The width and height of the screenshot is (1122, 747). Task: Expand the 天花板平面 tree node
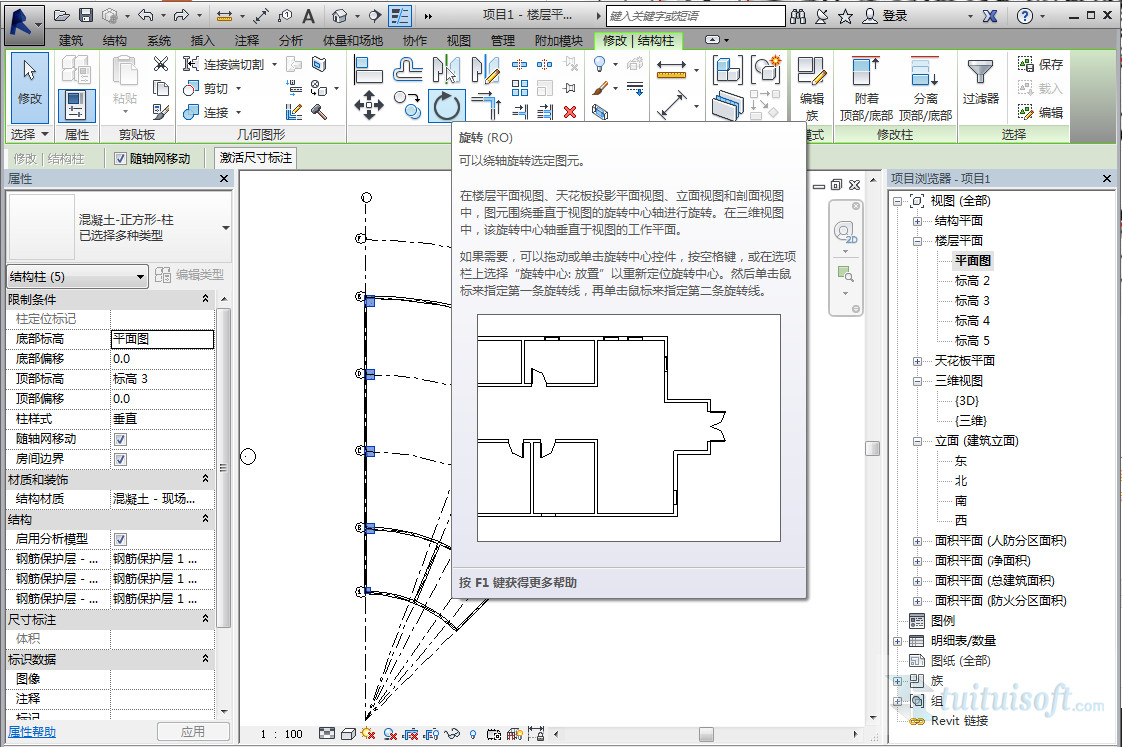(x=917, y=361)
